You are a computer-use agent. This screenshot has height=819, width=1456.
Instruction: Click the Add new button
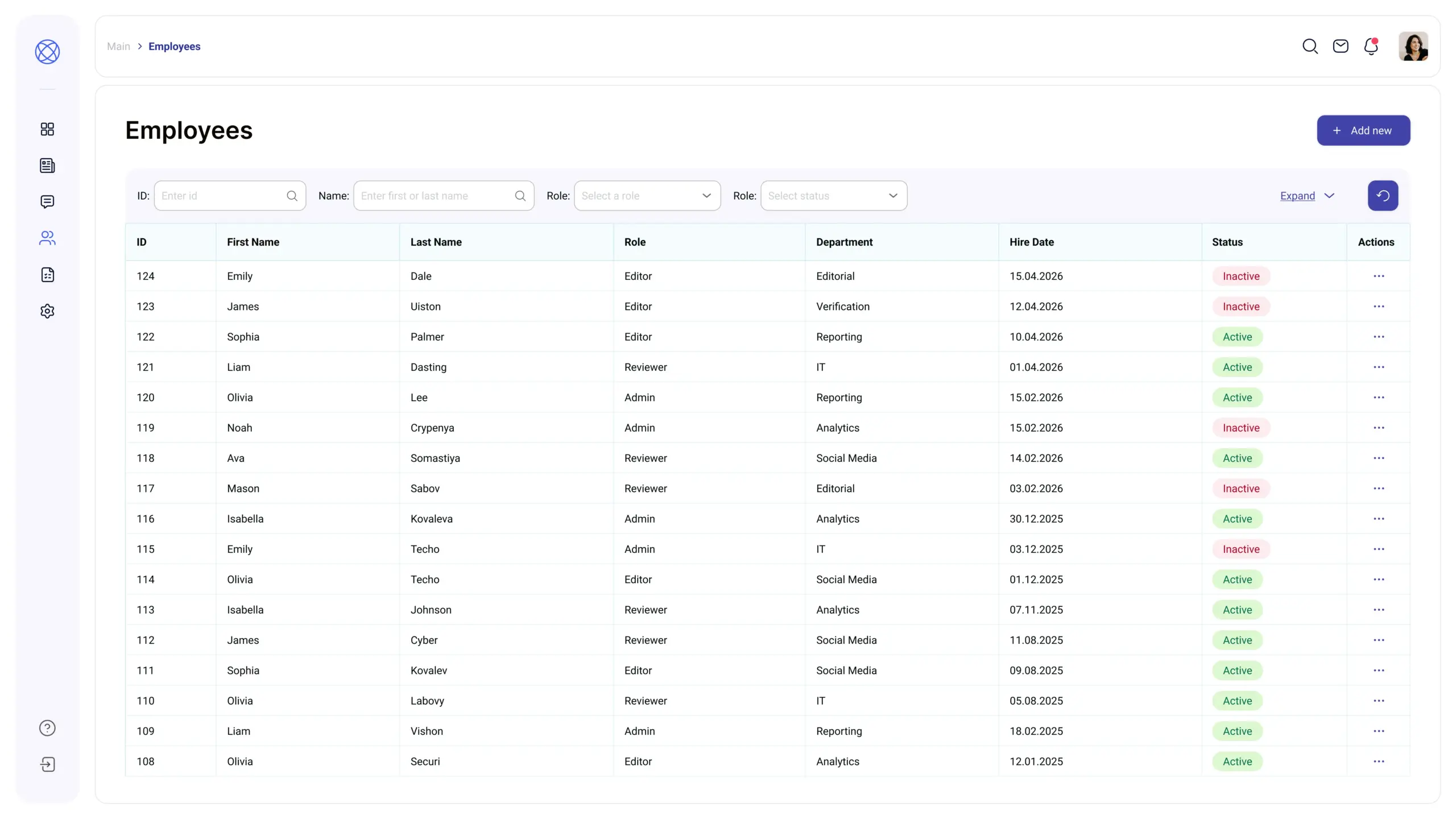(1363, 130)
